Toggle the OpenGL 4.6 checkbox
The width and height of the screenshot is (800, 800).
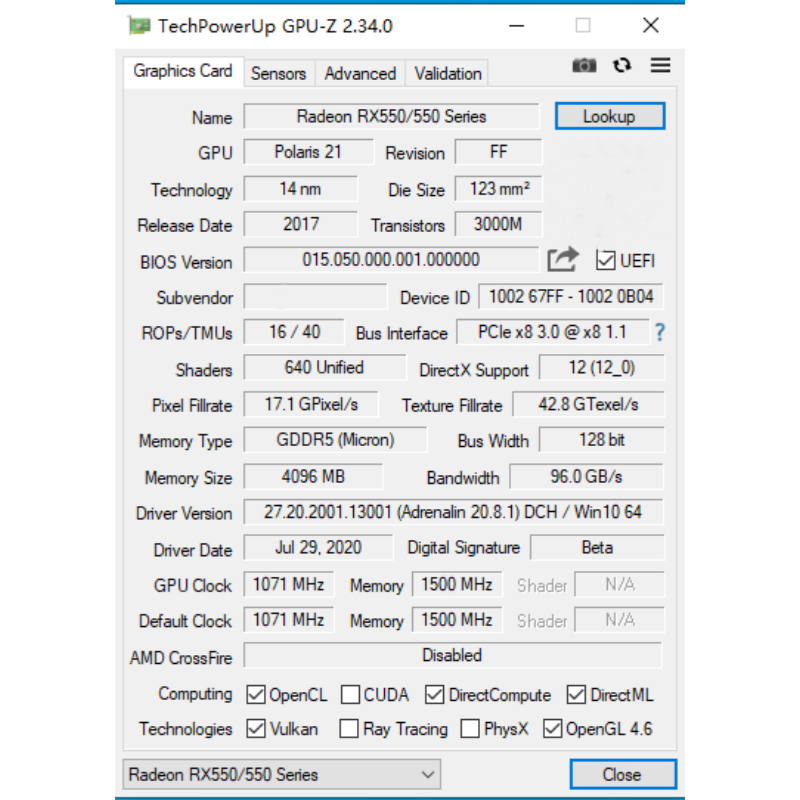tap(553, 729)
